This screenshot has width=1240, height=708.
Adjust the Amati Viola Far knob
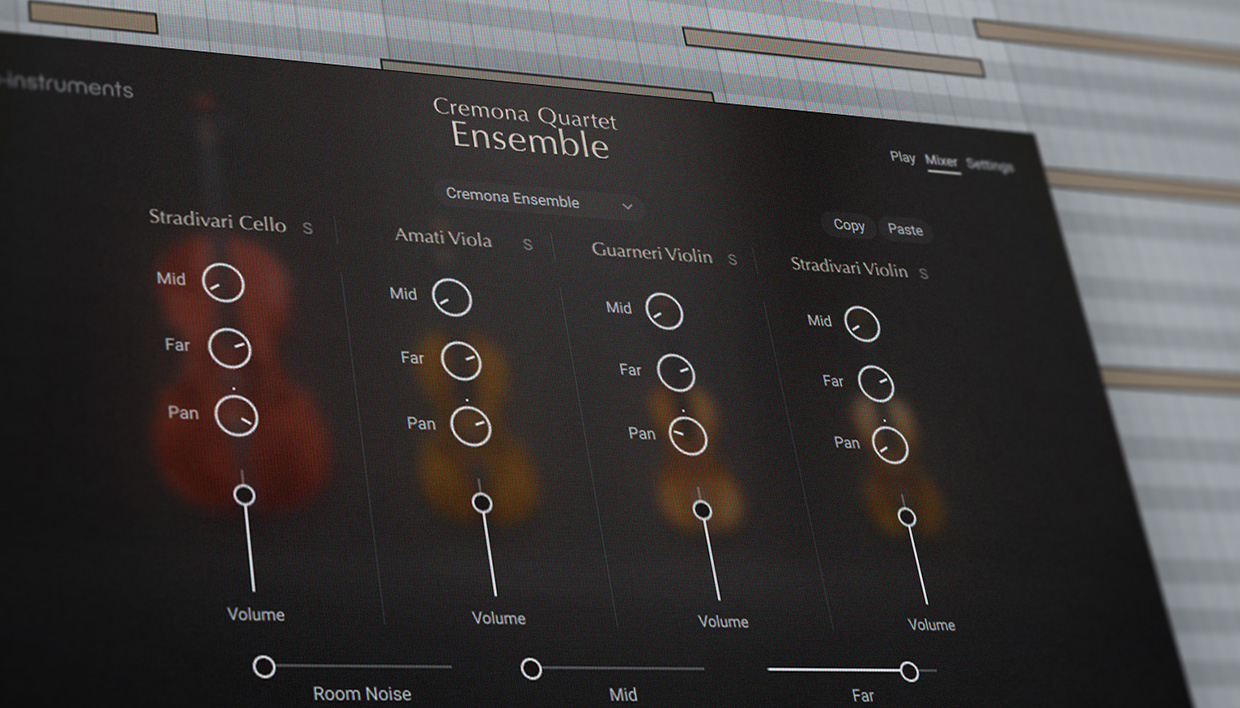tap(461, 361)
